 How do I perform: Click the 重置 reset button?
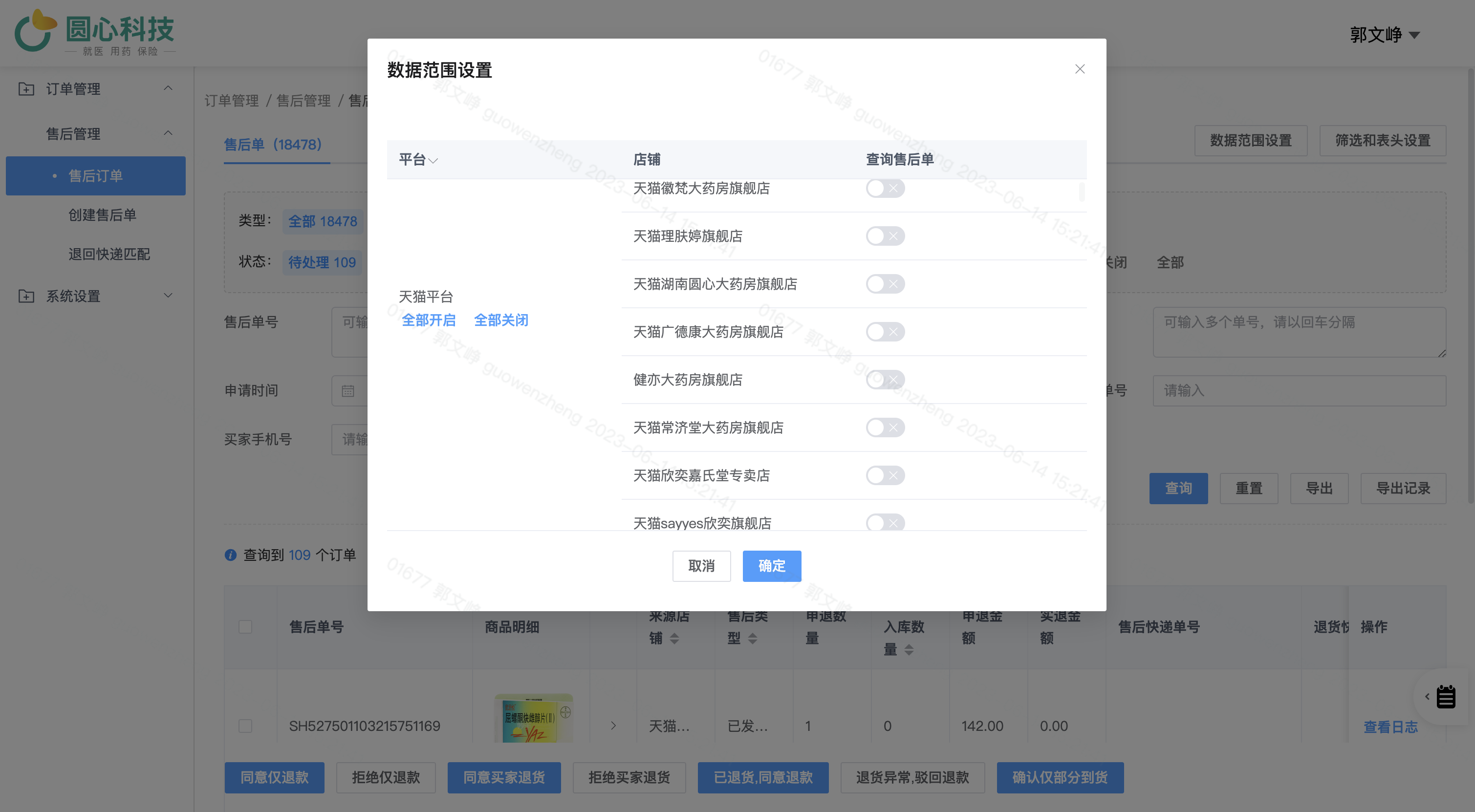tap(1249, 489)
